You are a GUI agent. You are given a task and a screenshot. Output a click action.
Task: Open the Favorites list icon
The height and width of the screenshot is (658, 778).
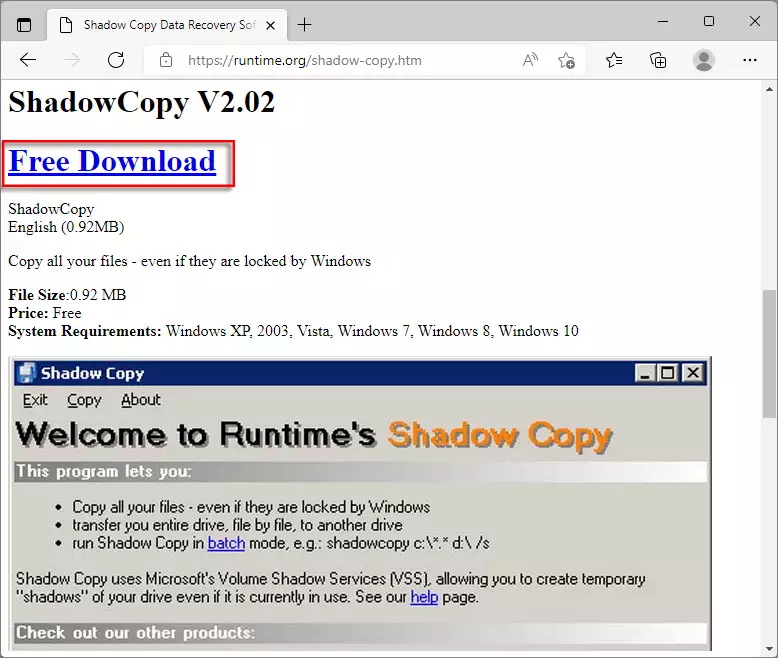coord(614,60)
